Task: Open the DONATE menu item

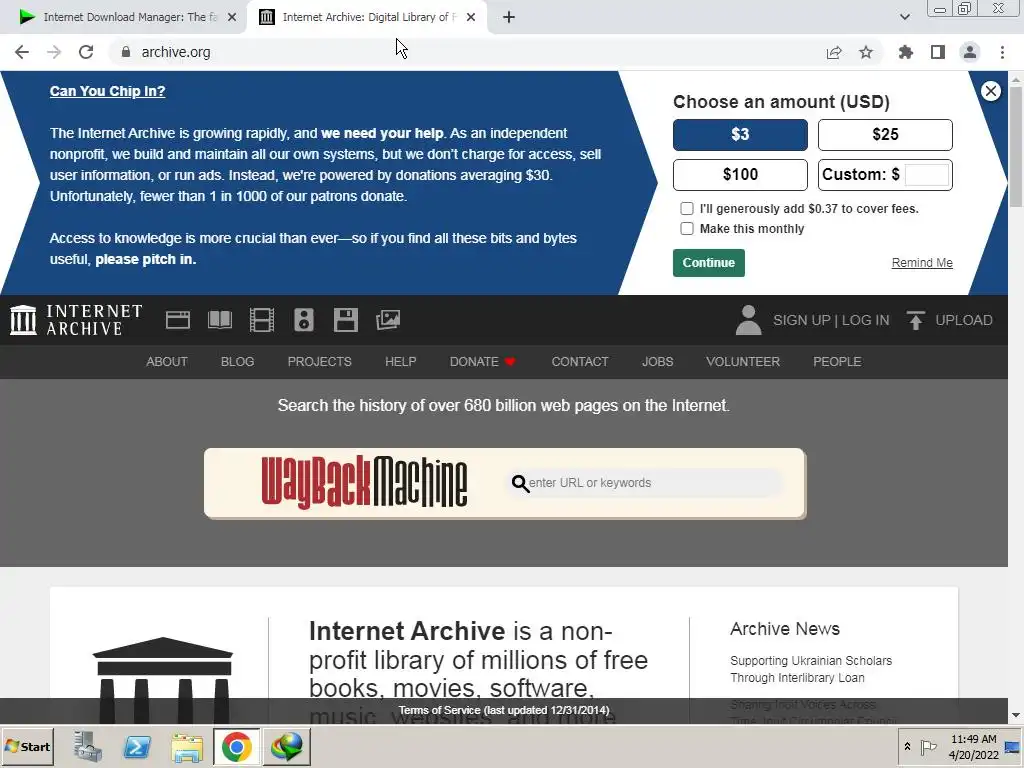Action: [x=483, y=362]
